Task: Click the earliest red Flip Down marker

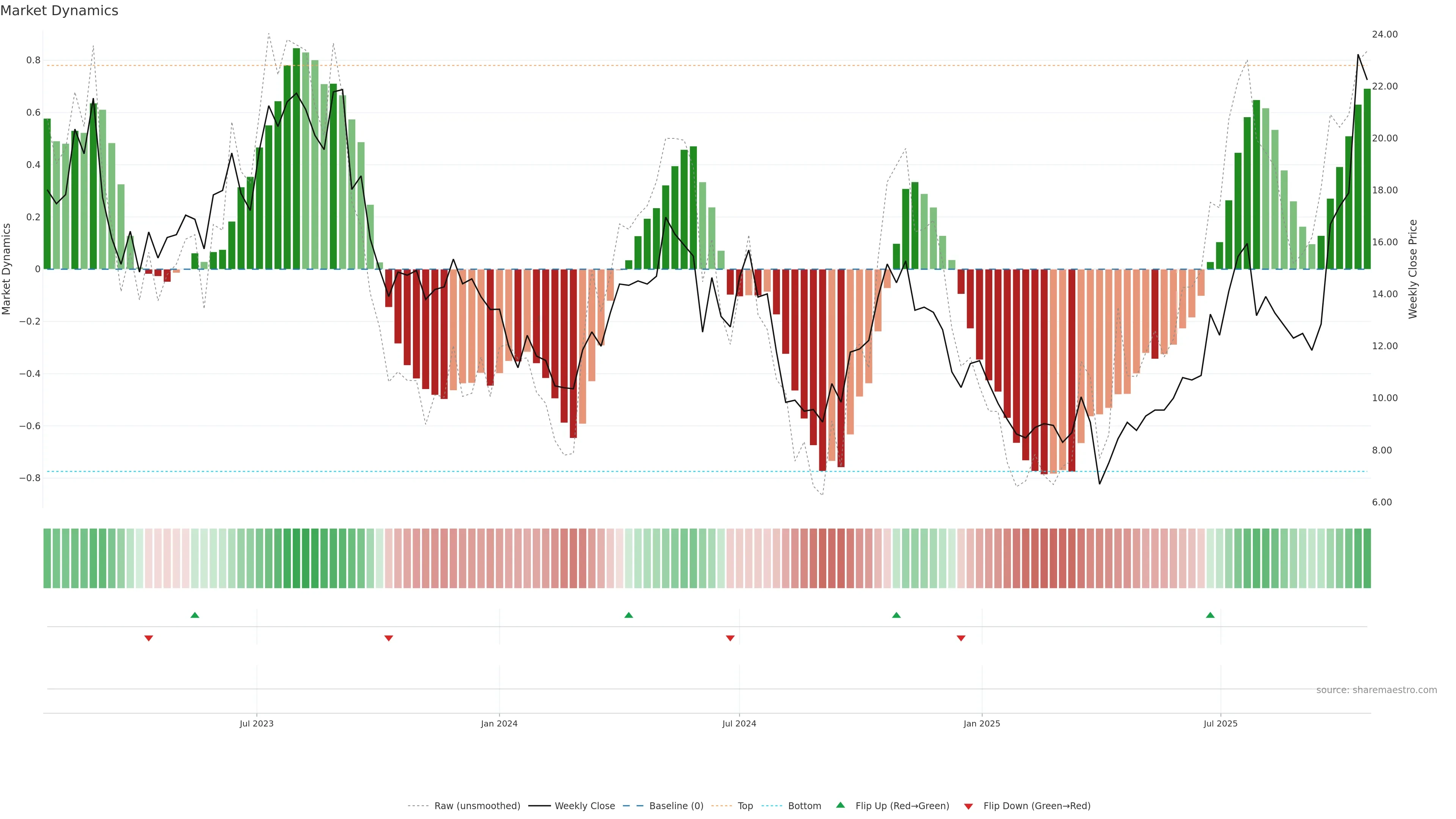Action: [149, 638]
